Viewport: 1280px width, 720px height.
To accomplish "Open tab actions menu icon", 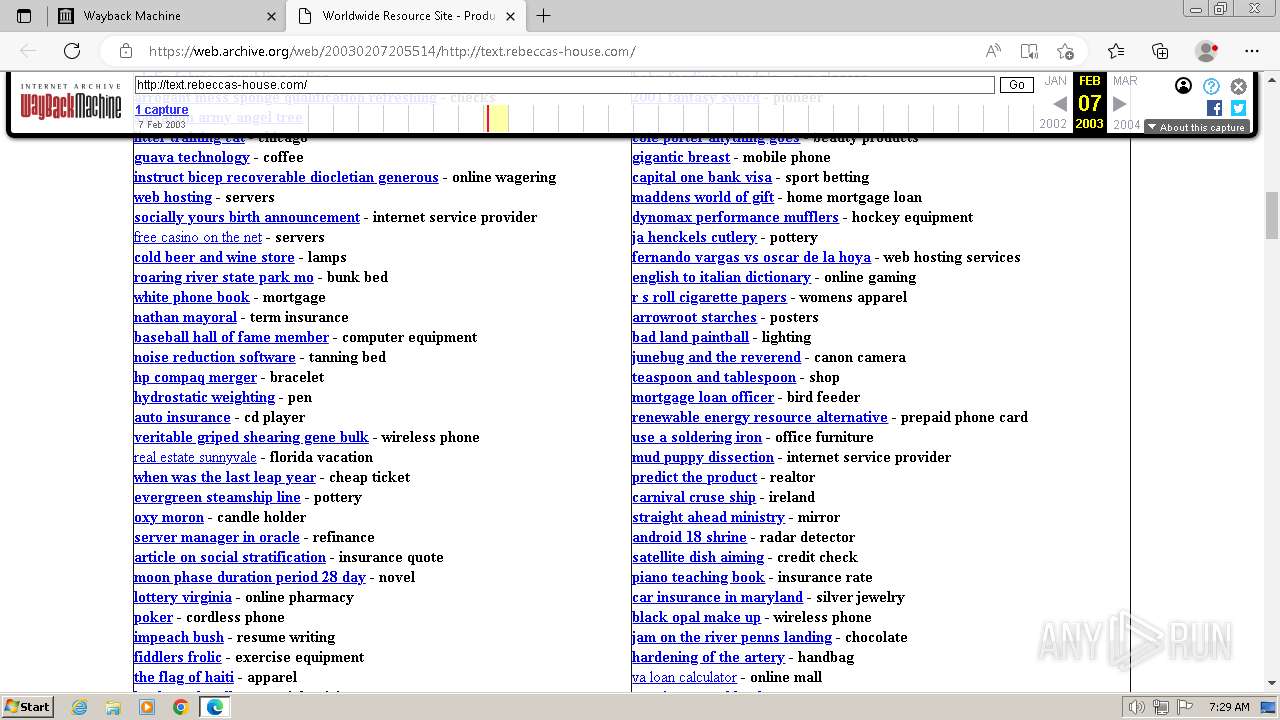I will pyautogui.click(x=24, y=16).
